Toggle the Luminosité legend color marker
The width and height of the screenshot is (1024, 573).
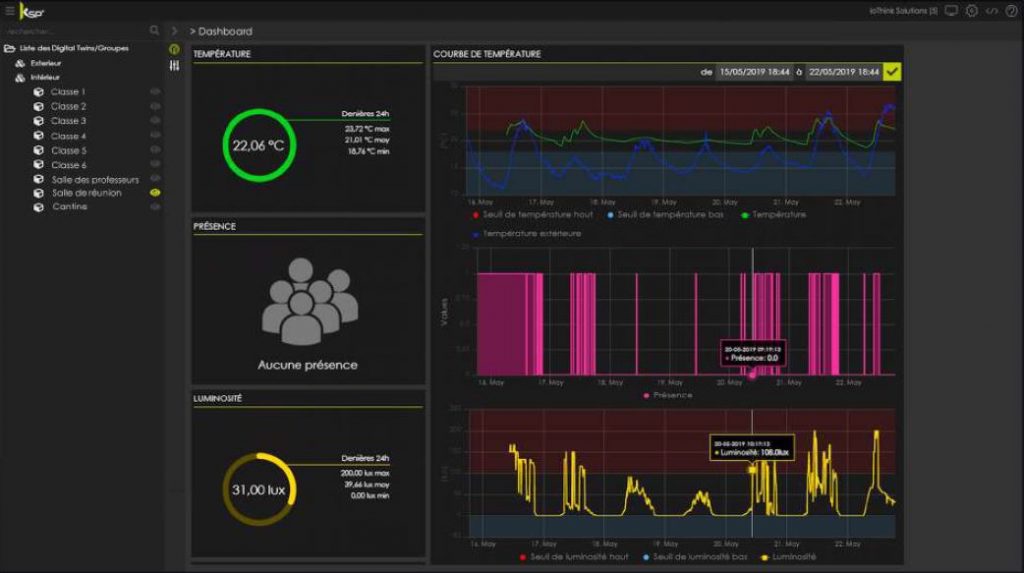[766, 557]
